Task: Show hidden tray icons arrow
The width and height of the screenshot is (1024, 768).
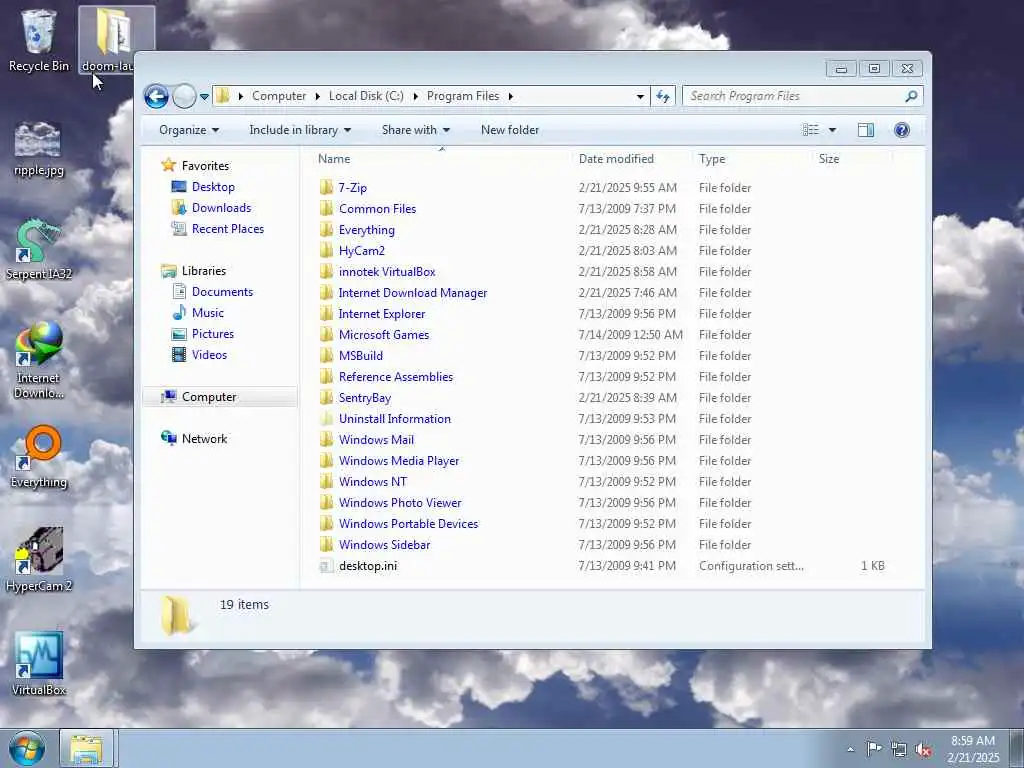Action: coord(850,750)
